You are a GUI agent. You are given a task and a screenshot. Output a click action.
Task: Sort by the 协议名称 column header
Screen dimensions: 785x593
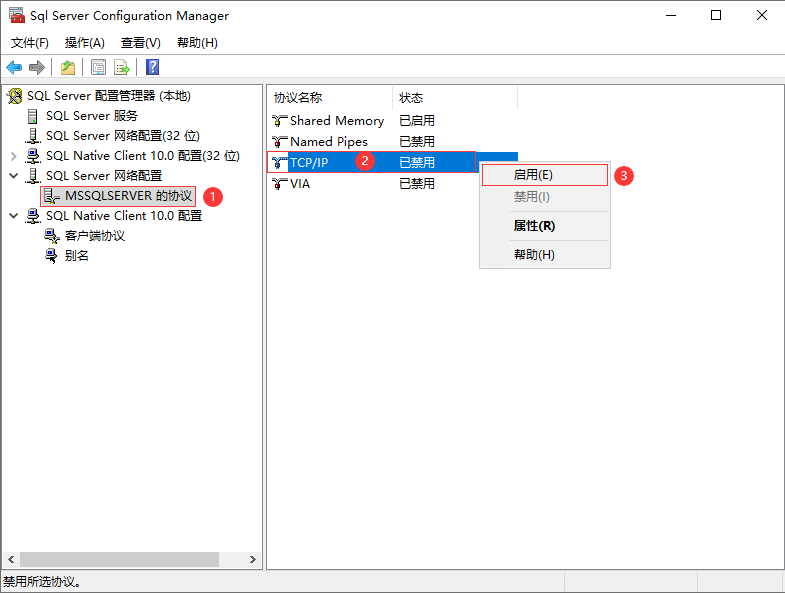[330, 98]
